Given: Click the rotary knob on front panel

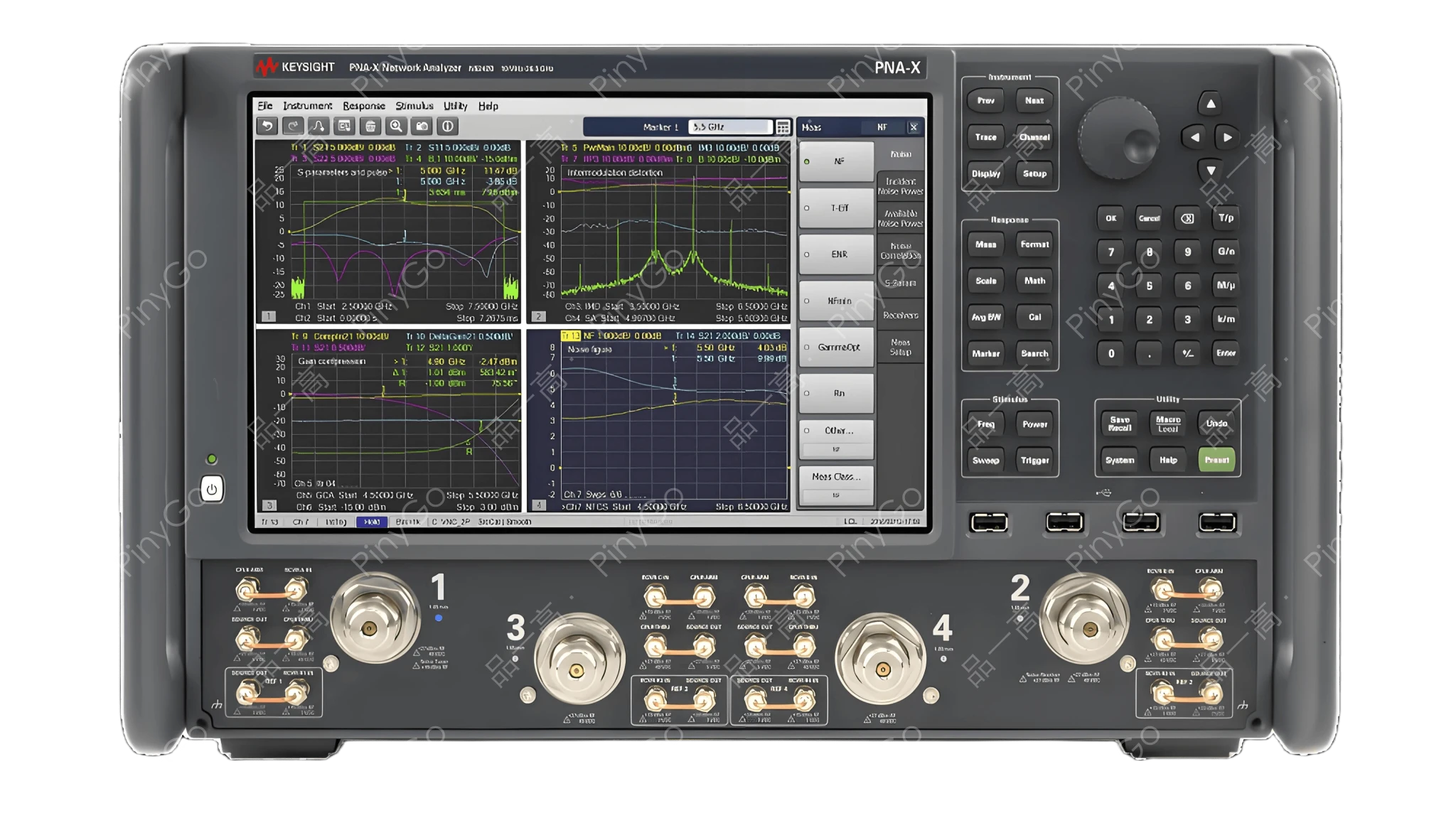Looking at the screenshot, I should [x=1118, y=137].
